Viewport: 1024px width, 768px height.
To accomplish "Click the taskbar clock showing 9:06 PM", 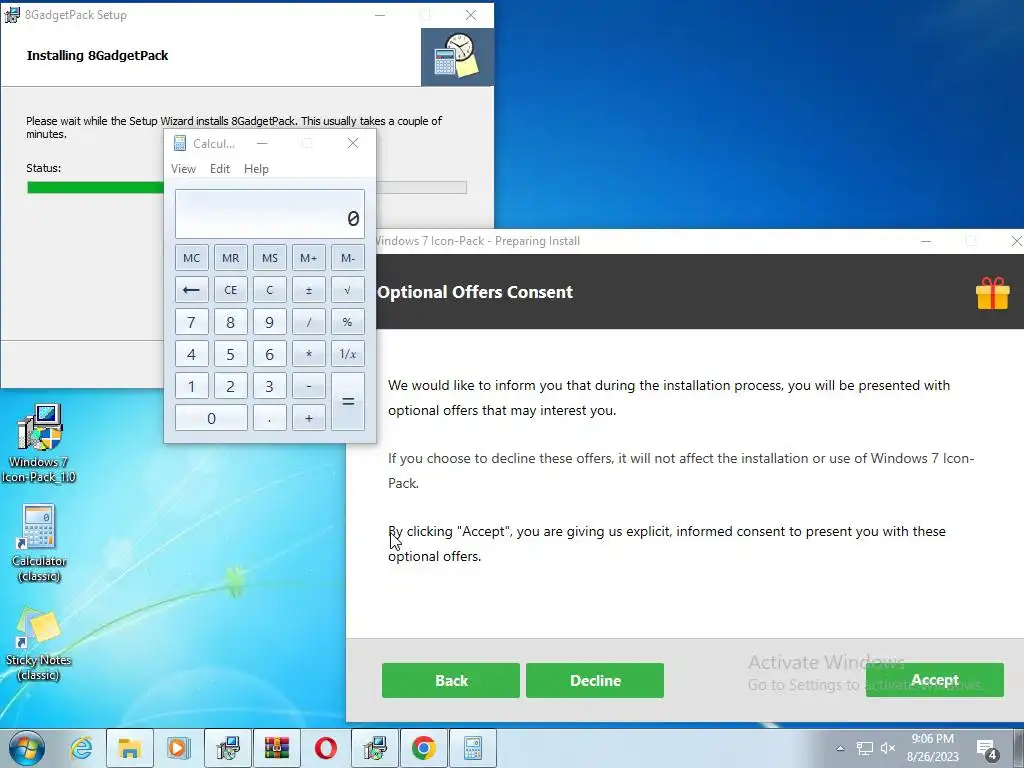I will click(933, 748).
